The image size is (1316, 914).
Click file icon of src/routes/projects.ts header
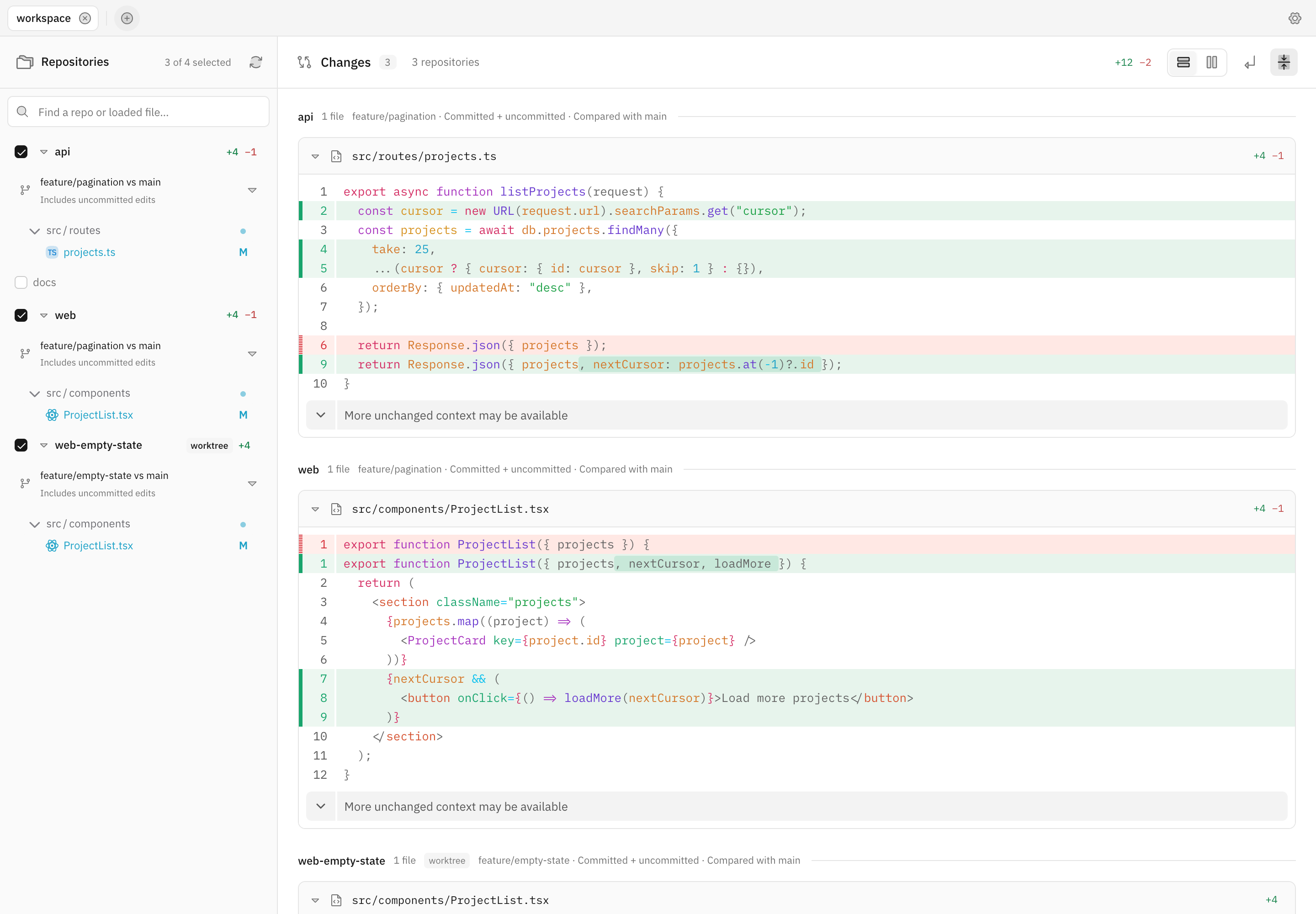(336, 156)
